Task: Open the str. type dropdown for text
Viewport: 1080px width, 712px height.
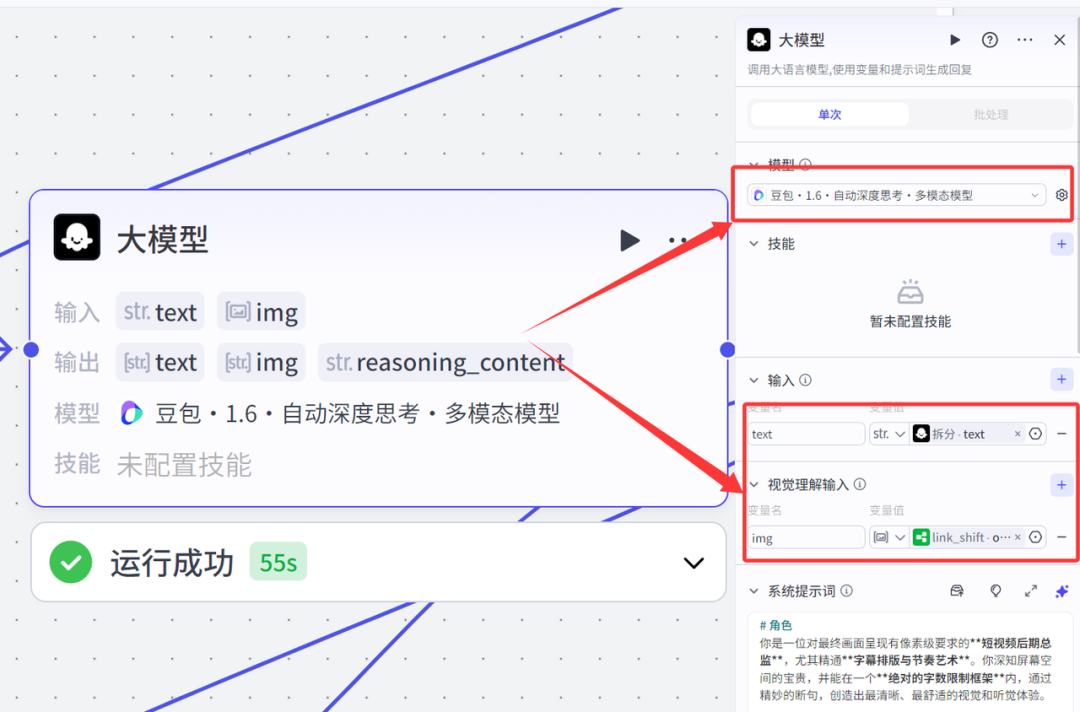Action: coord(889,434)
